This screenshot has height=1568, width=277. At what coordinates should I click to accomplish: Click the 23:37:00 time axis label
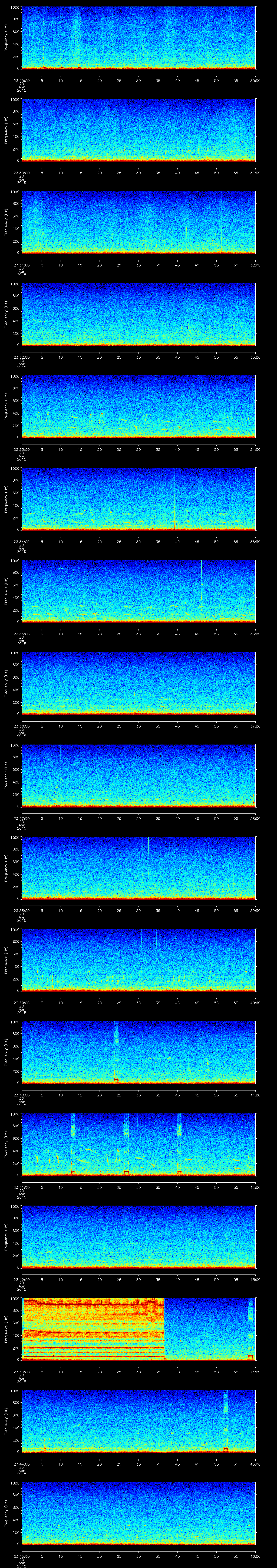(x=21, y=818)
